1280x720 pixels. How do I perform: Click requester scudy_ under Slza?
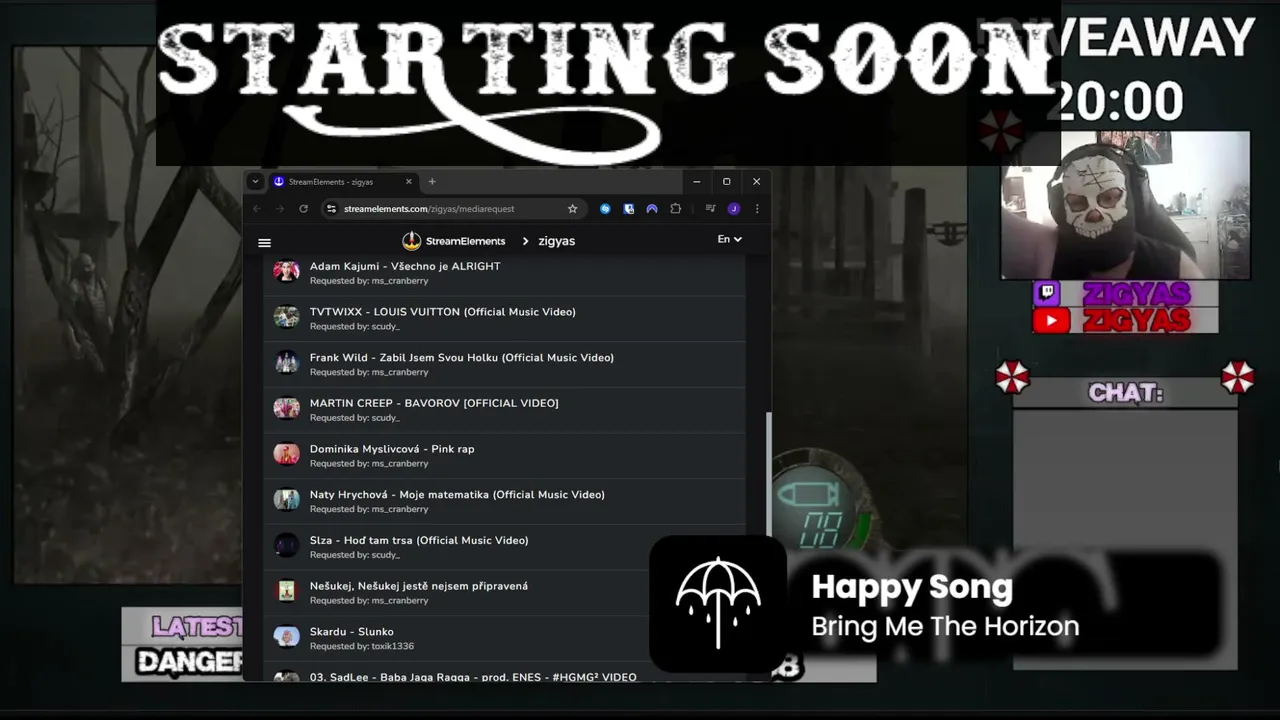point(385,555)
